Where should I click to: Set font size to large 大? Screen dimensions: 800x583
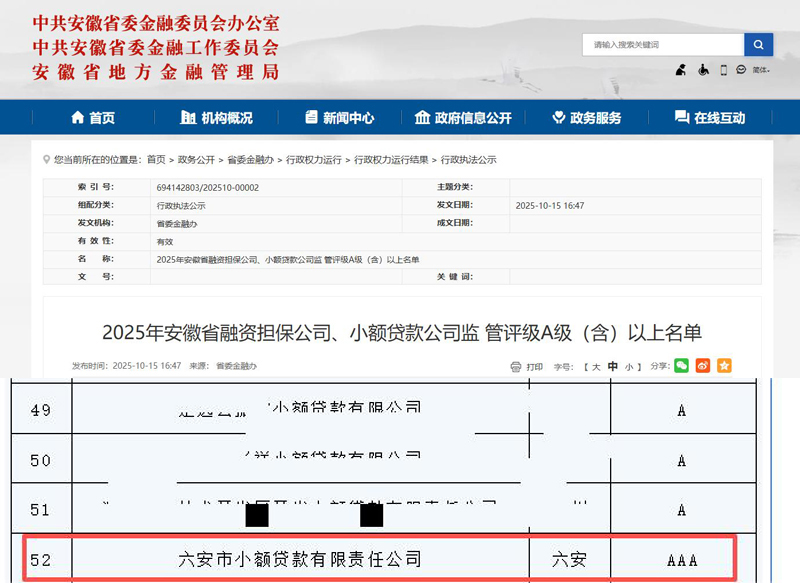click(598, 367)
